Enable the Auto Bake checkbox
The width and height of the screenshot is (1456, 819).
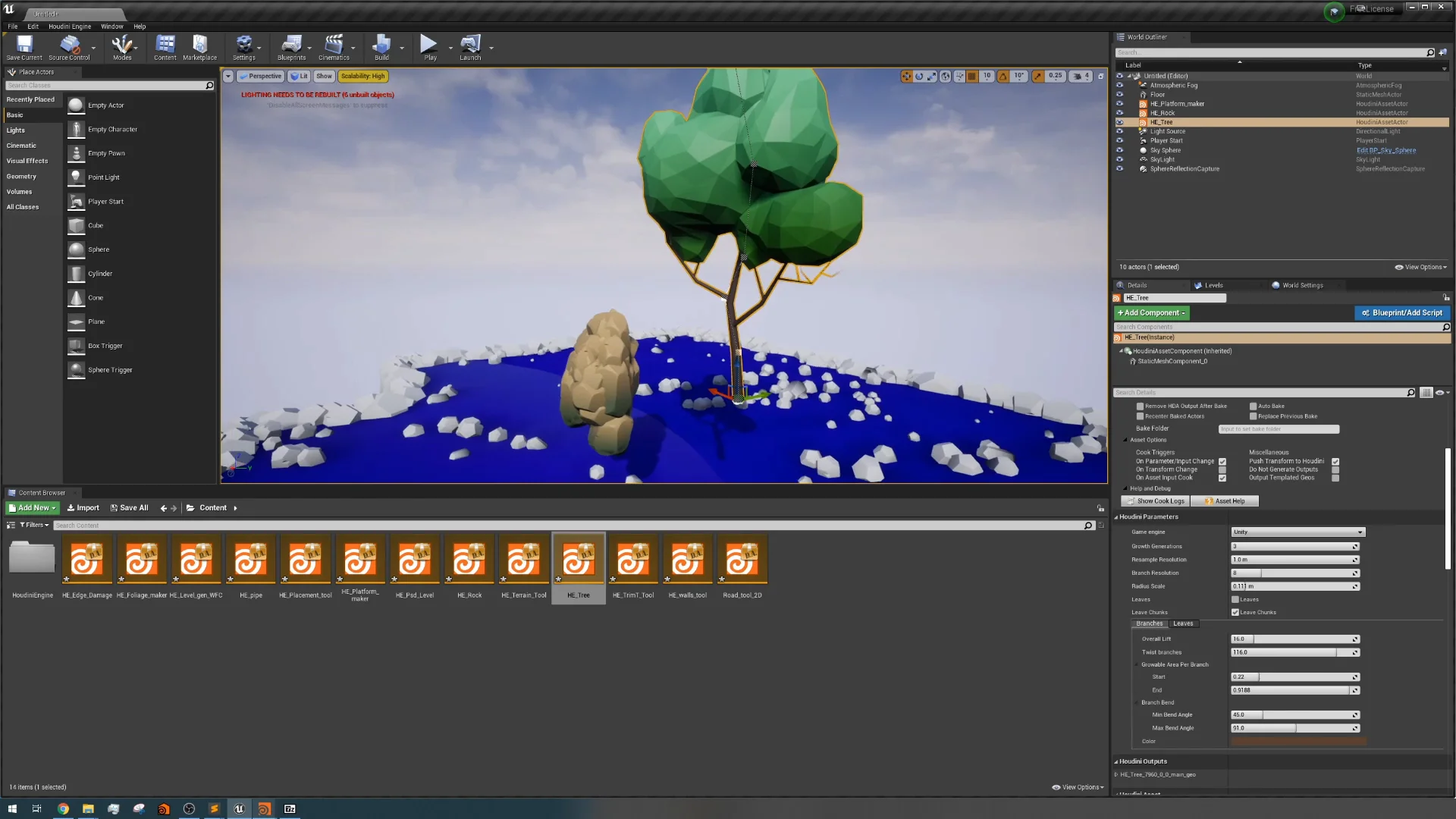click(1255, 406)
